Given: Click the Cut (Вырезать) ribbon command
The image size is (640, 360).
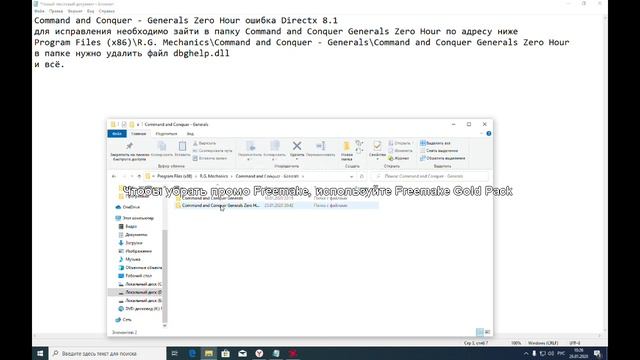Looking at the screenshot, I should point(204,143).
